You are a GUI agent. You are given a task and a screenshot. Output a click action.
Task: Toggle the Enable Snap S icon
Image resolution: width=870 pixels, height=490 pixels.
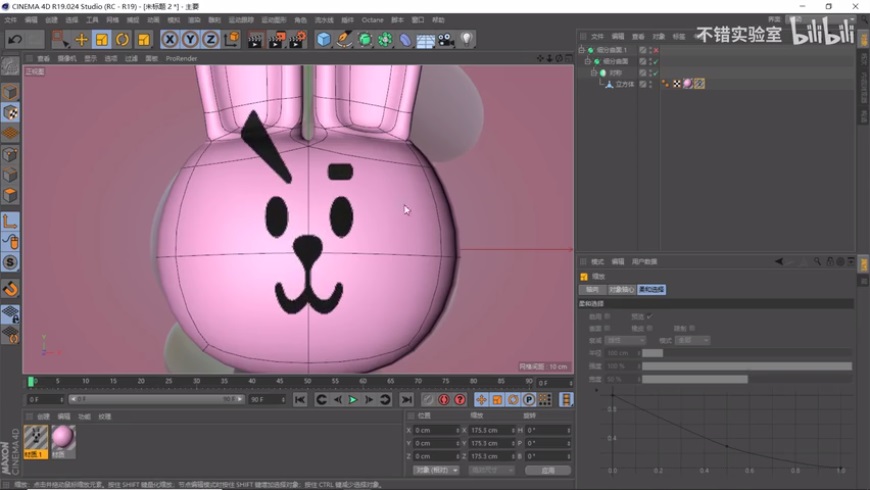click(10, 262)
